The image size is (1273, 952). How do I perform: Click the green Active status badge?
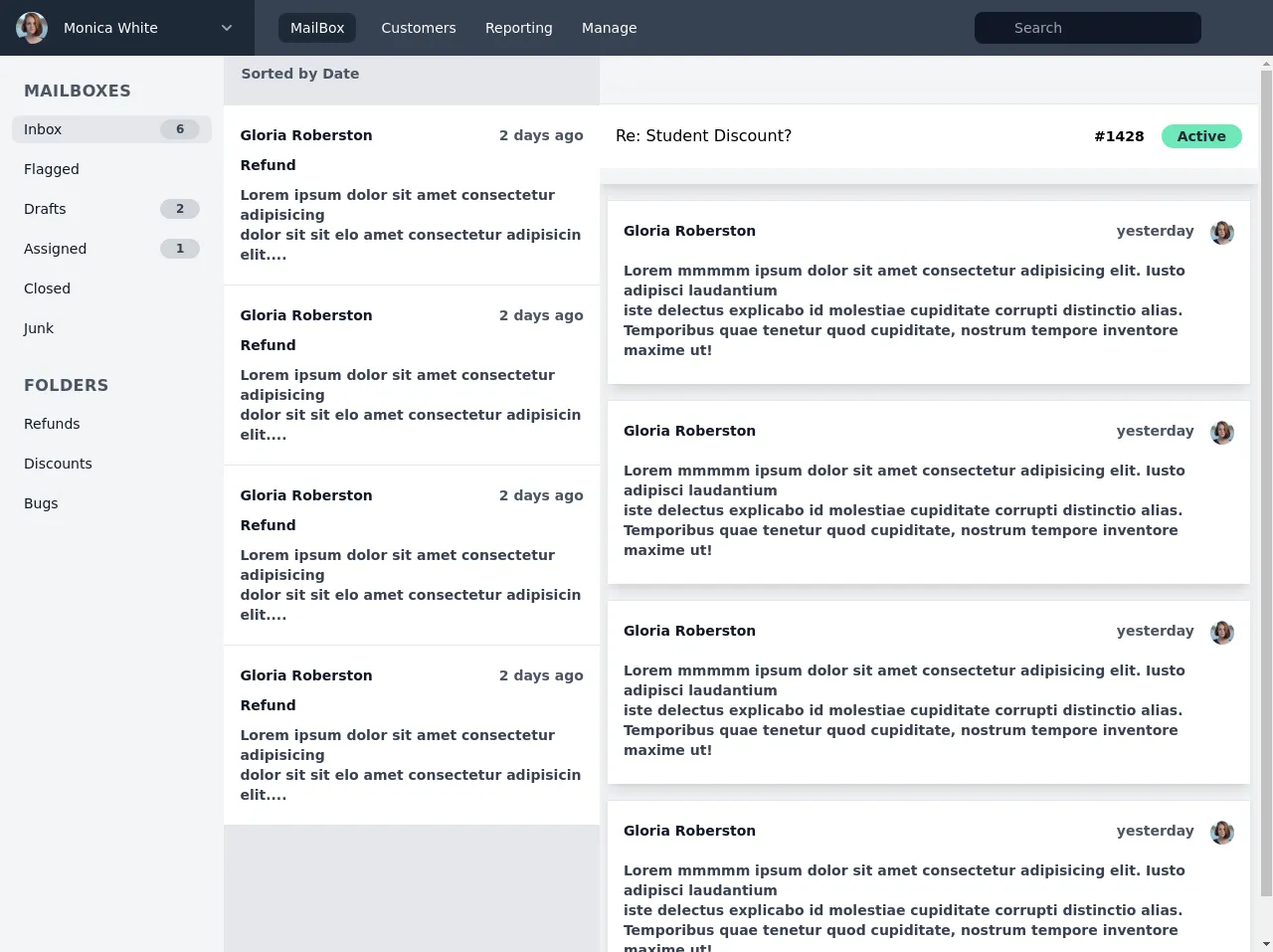(x=1200, y=136)
